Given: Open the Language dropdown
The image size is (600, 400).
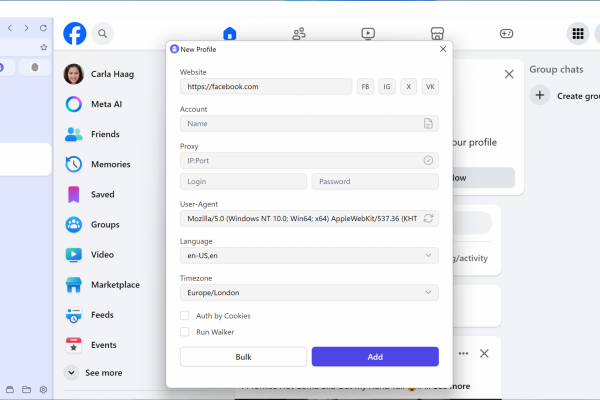Looking at the screenshot, I should [309, 256].
